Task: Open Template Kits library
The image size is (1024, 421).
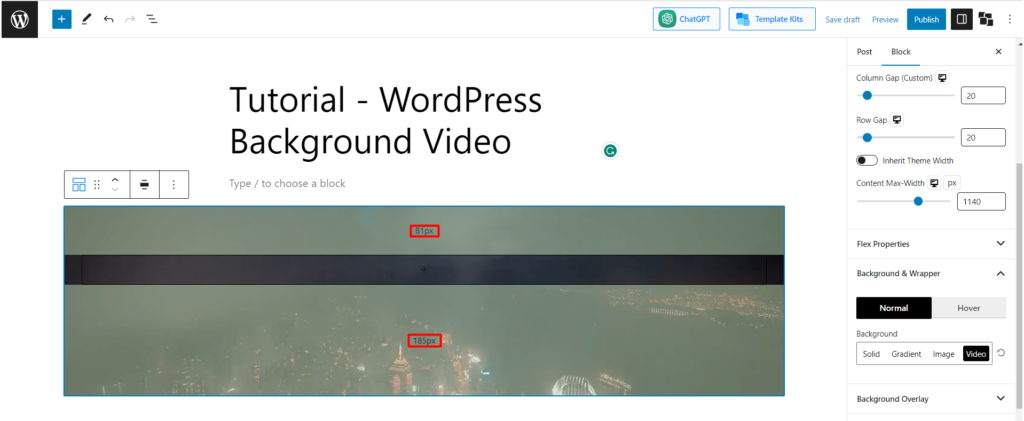Action: tap(772, 19)
